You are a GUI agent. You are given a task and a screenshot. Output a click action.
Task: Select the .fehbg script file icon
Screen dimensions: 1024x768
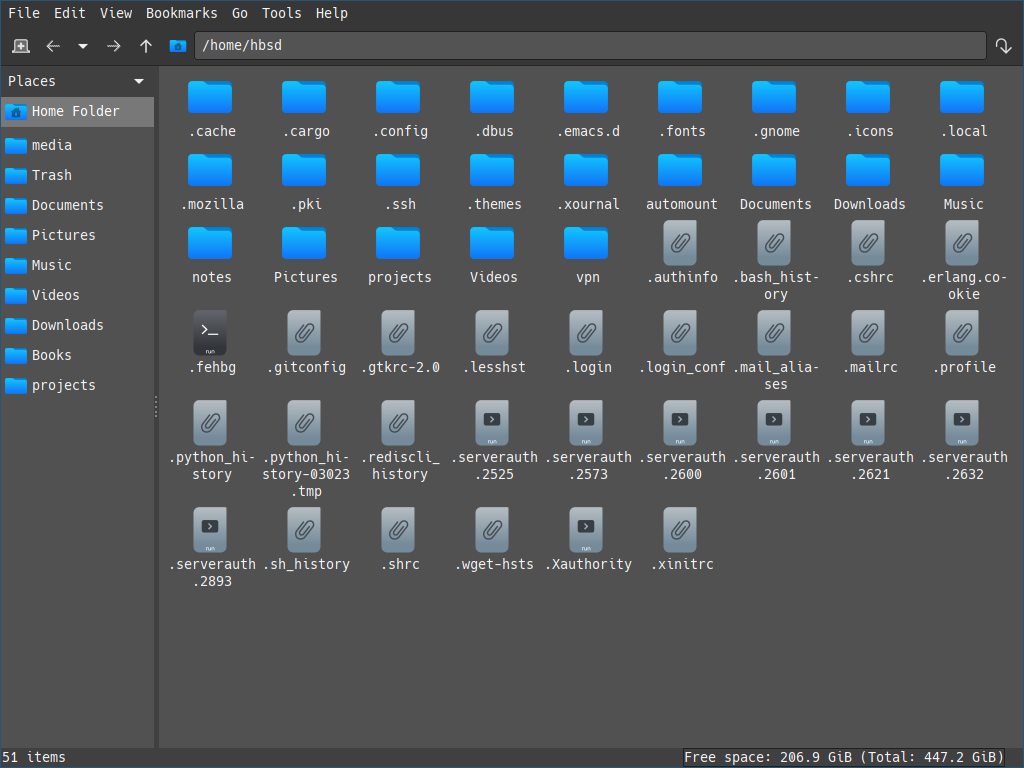click(210, 333)
